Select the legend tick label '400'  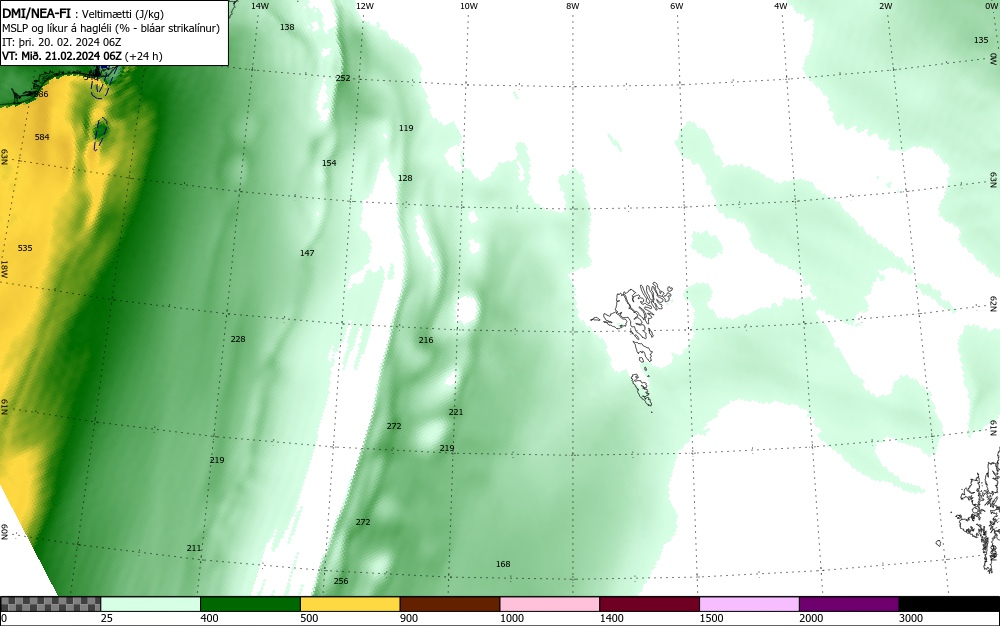click(x=209, y=618)
